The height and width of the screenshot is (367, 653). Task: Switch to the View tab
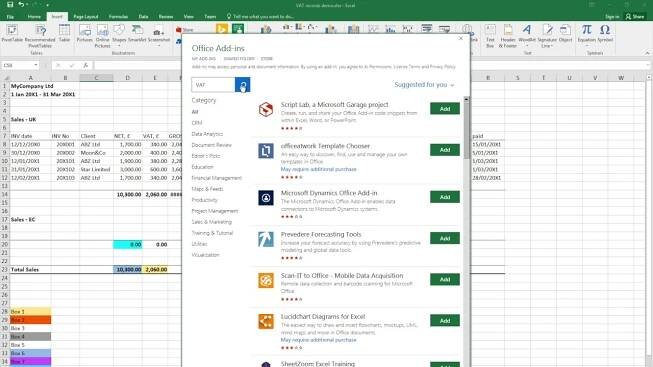tap(189, 17)
